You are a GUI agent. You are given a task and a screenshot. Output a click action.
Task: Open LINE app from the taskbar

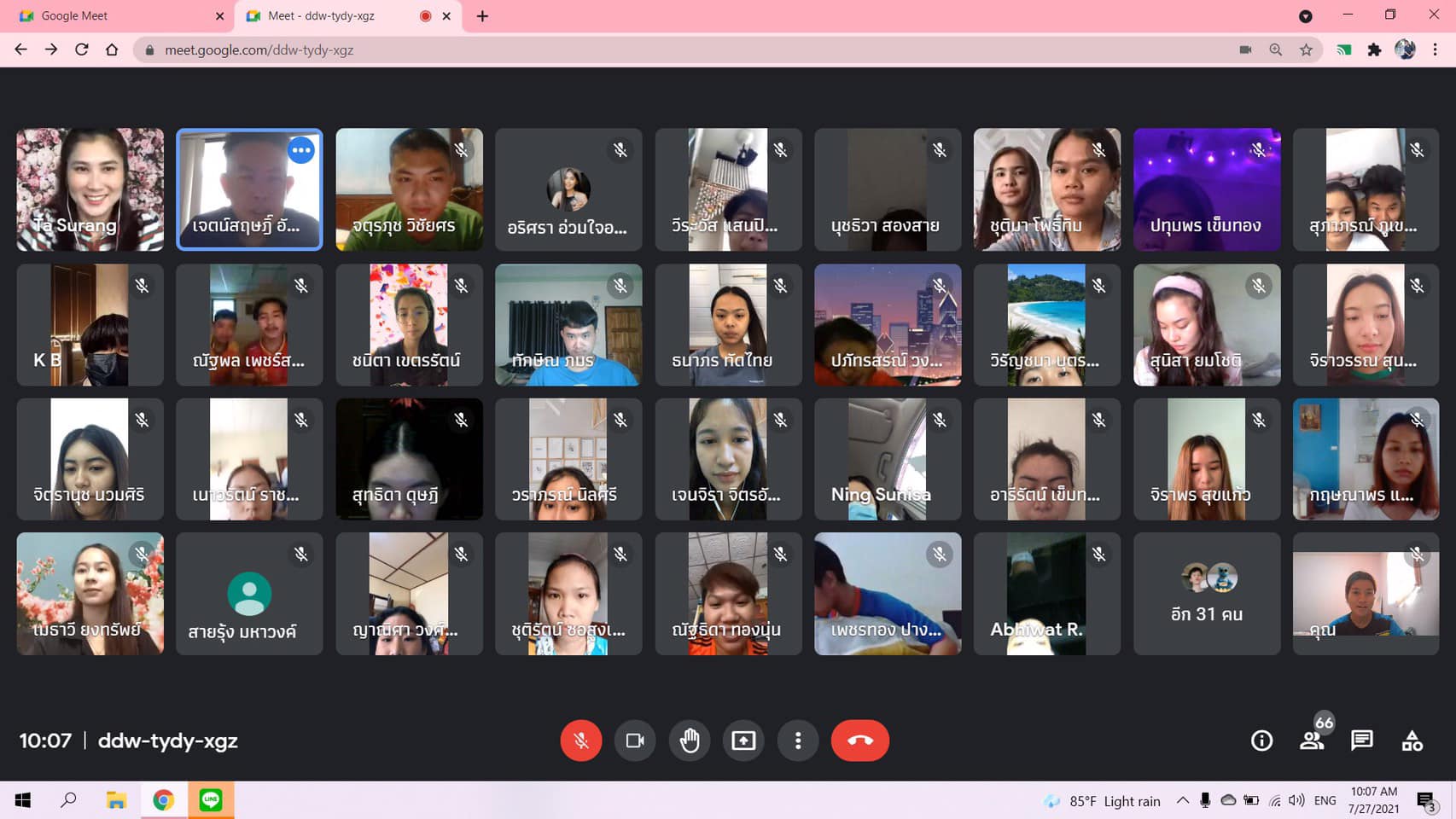[x=211, y=800]
